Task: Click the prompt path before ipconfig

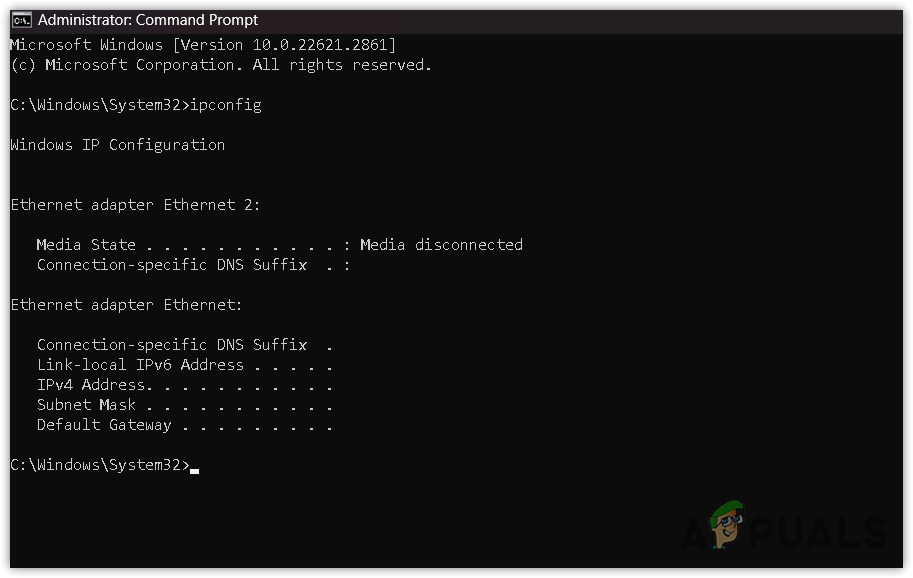Action: click(x=99, y=105)
